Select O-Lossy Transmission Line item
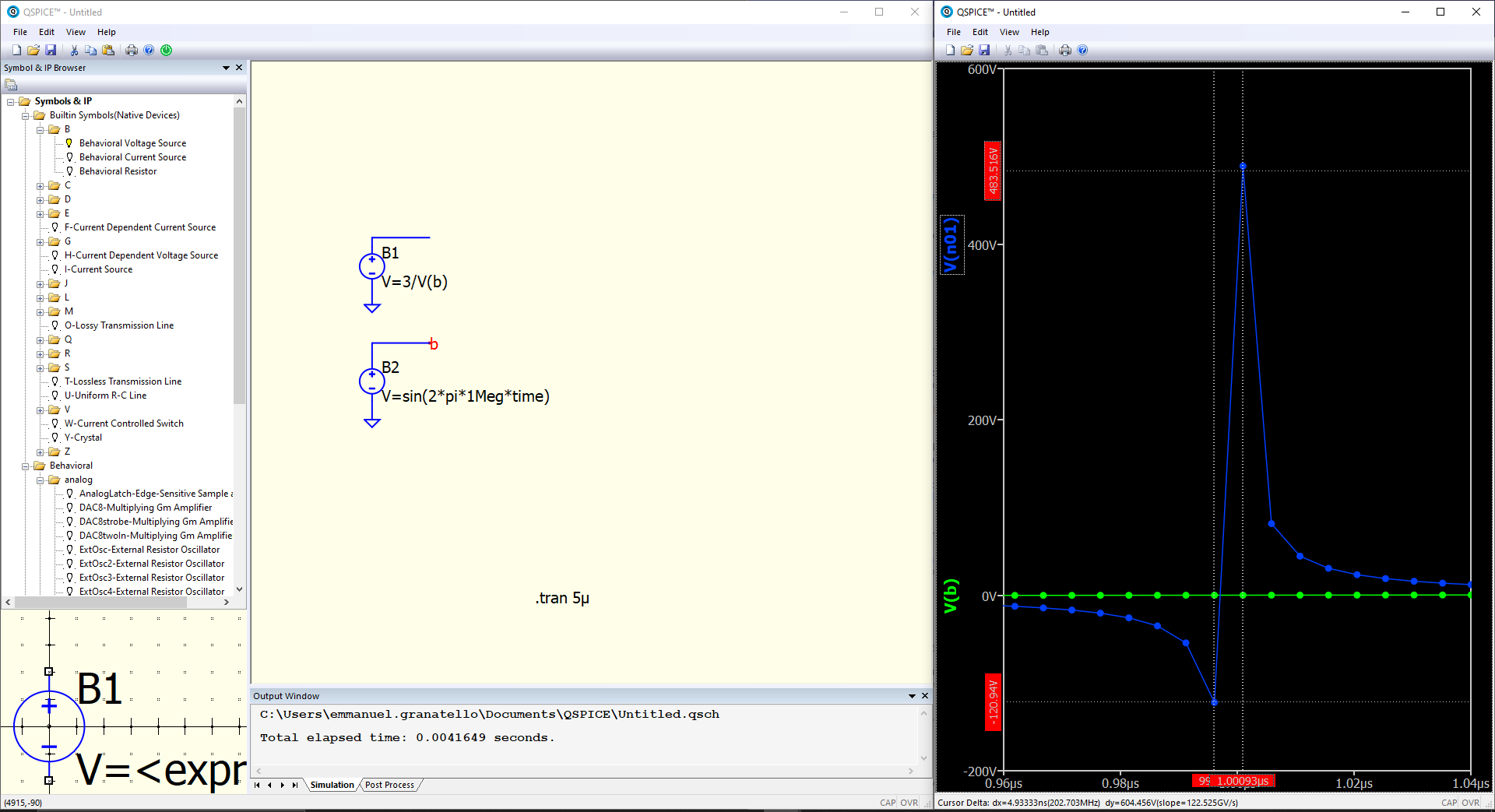 click(119, 325)
